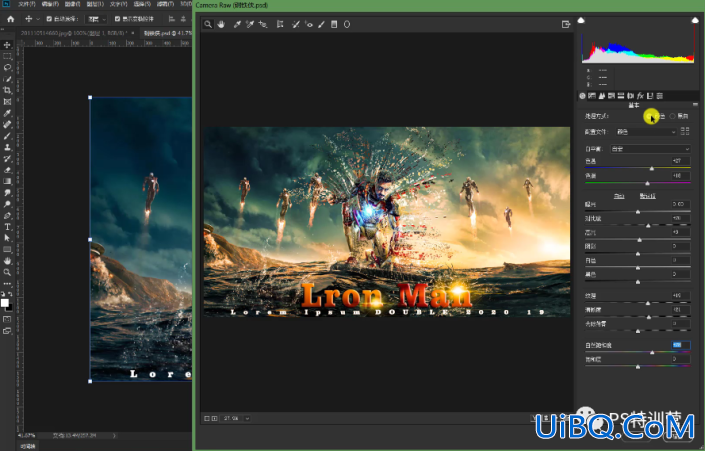
Task: Toggle shadow clipping warning on histogram
Action: point(581,20)
